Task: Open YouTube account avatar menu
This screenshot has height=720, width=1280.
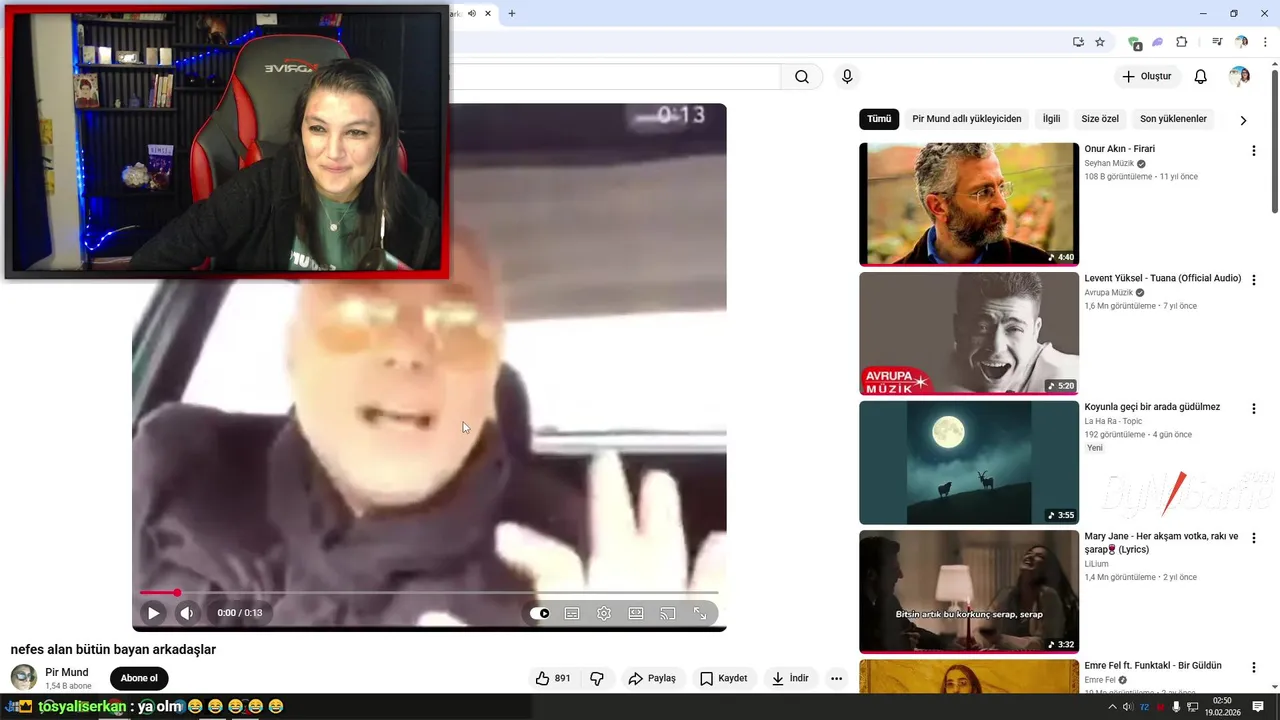Action: [x=1239, y=77]
